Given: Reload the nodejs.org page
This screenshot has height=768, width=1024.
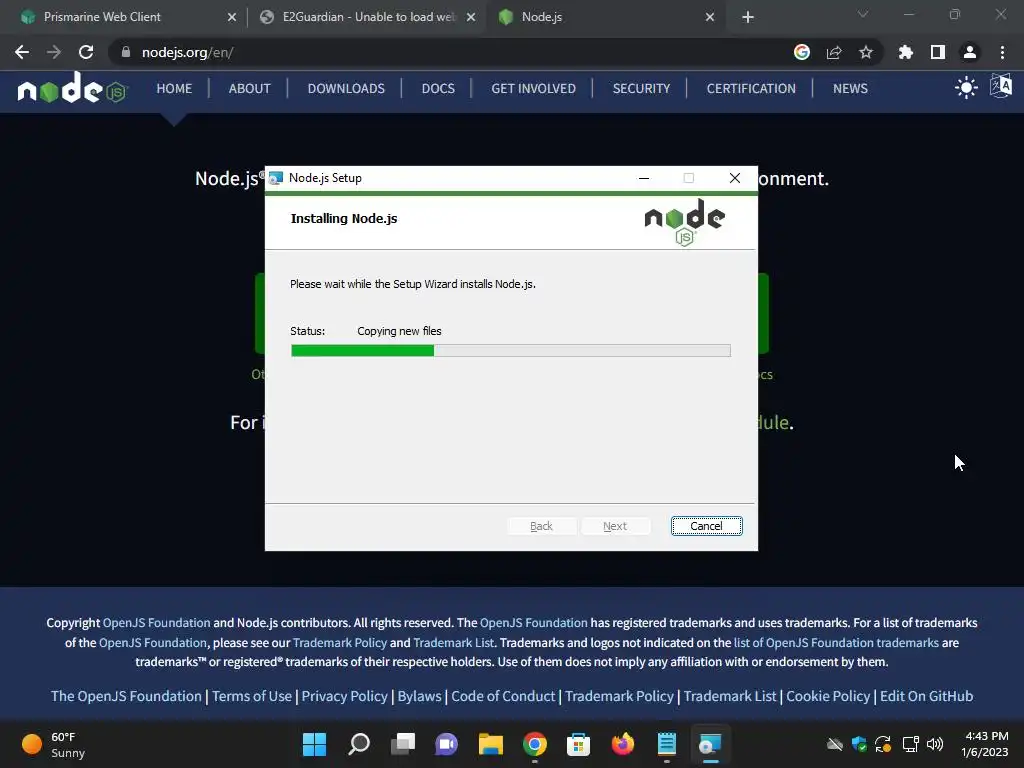Looking at the screenshot, I should click(x=86, y=52).
